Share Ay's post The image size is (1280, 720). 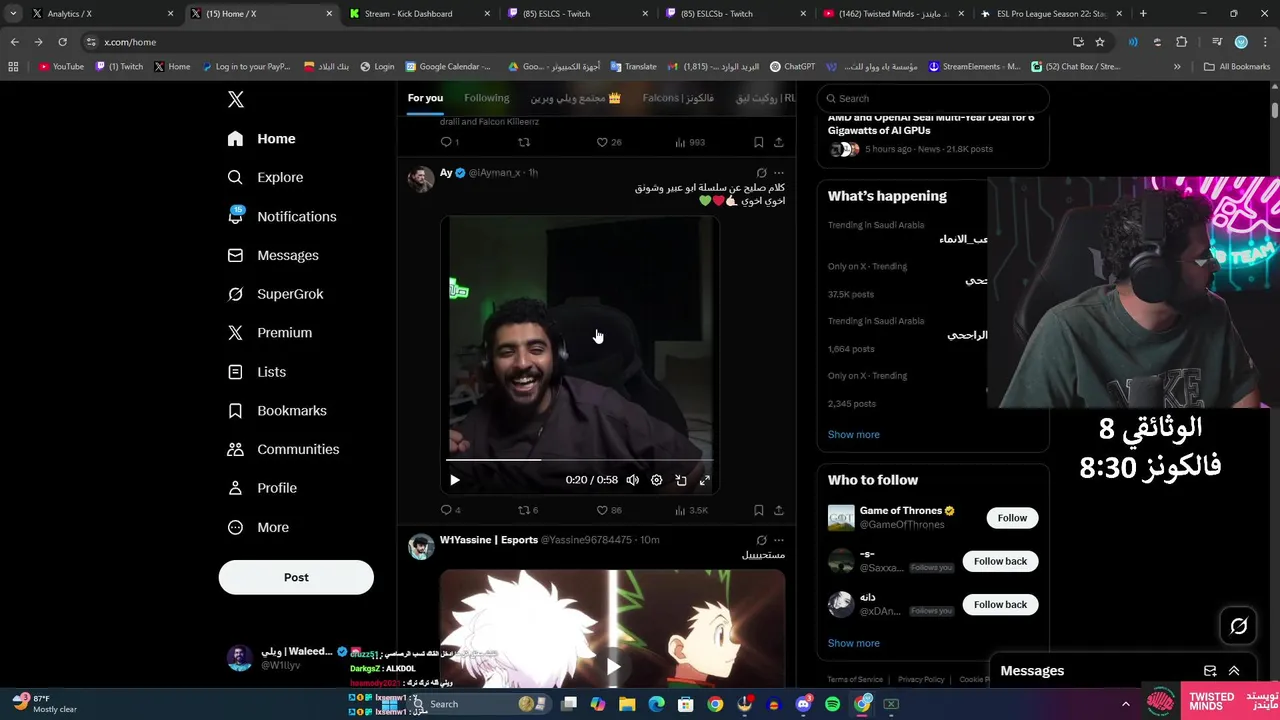(x=778, y=510)
